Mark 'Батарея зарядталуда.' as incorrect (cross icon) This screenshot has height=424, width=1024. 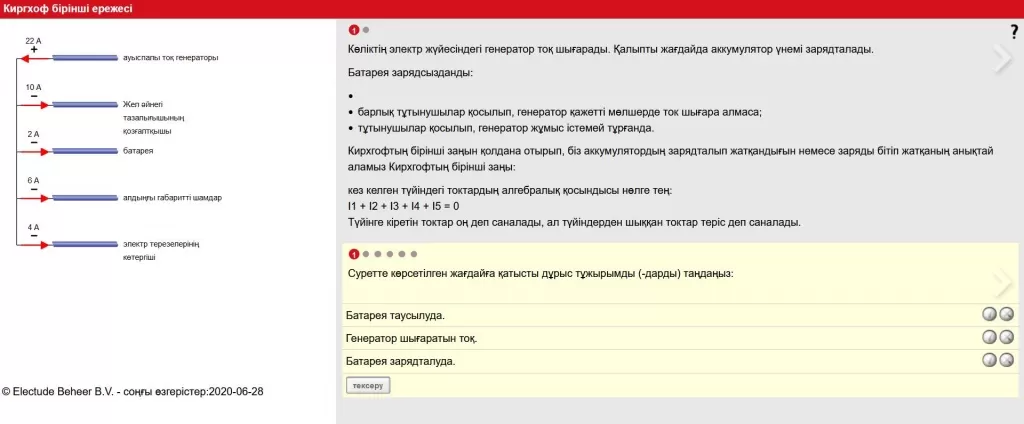(x=1006, y=360)
